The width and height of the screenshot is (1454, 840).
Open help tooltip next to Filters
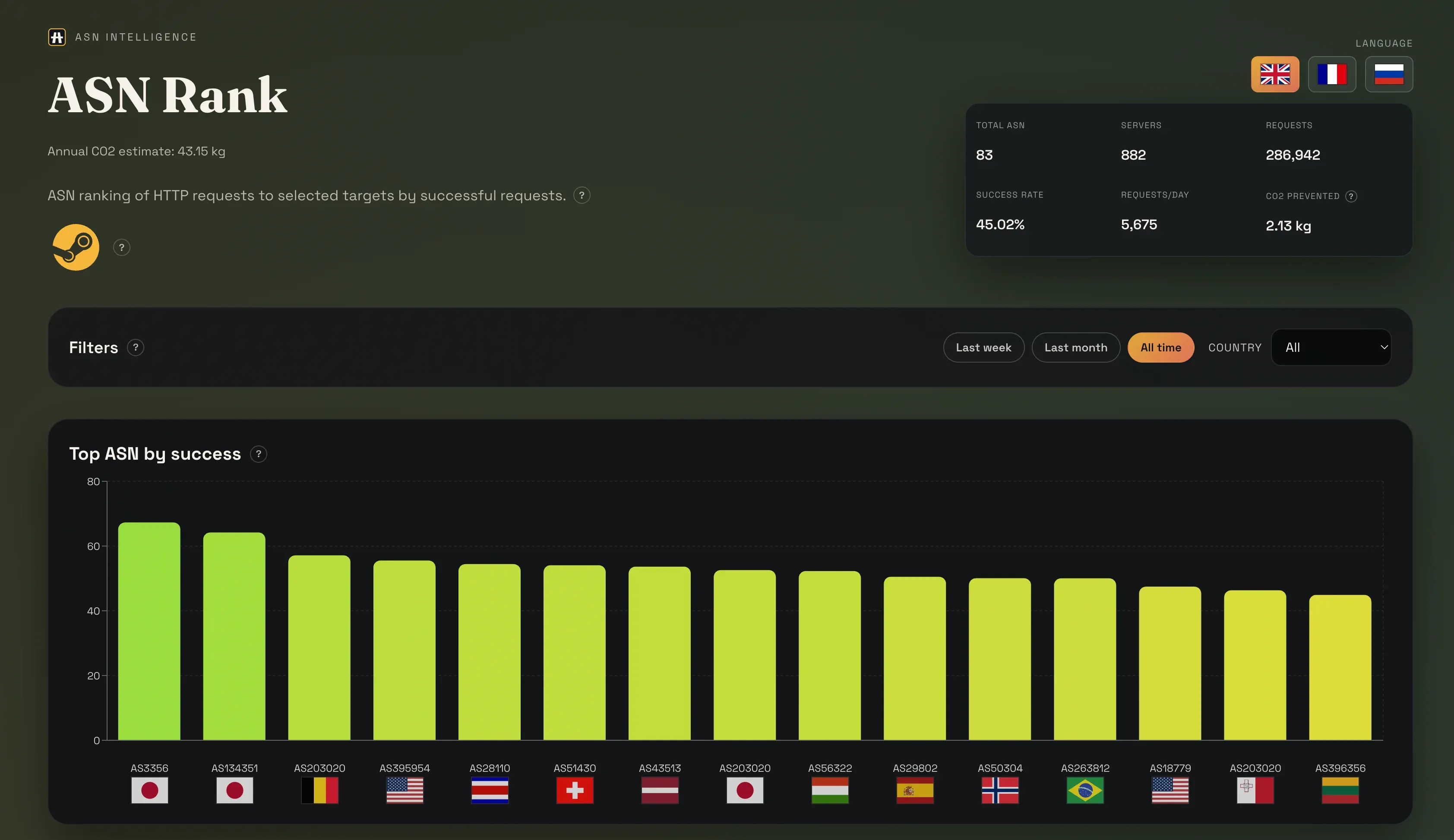click(x=136, y=347)
